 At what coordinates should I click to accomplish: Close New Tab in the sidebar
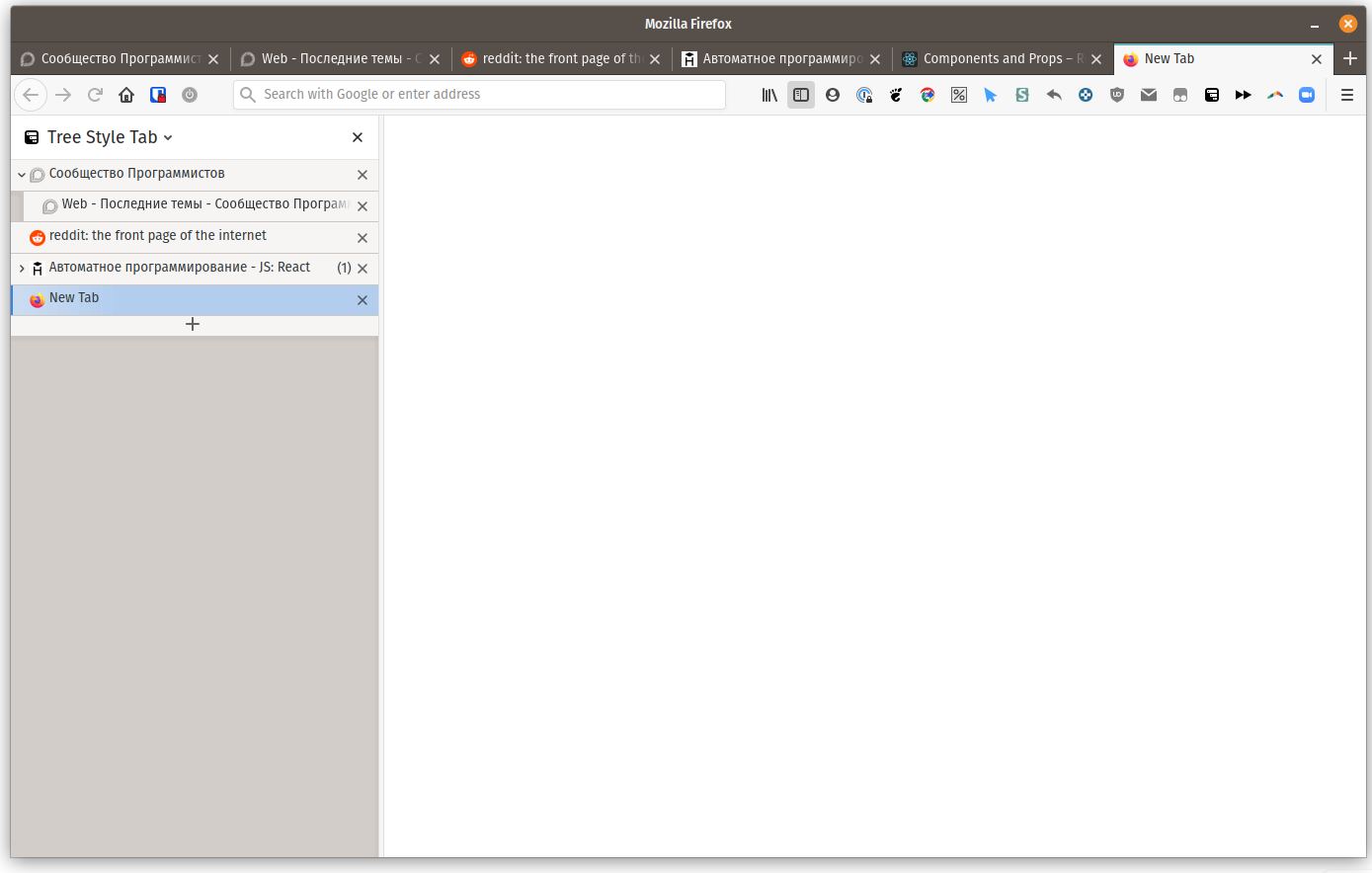click(363, 300)
